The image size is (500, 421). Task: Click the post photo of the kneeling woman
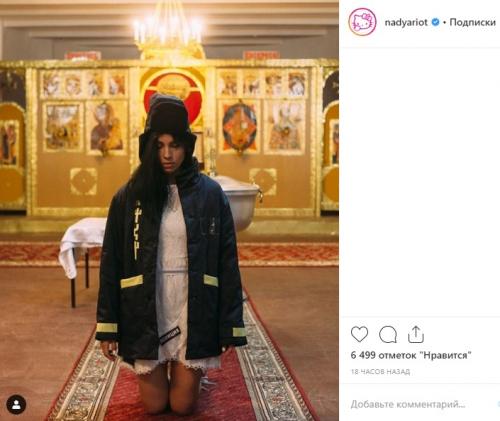point(169,210)
